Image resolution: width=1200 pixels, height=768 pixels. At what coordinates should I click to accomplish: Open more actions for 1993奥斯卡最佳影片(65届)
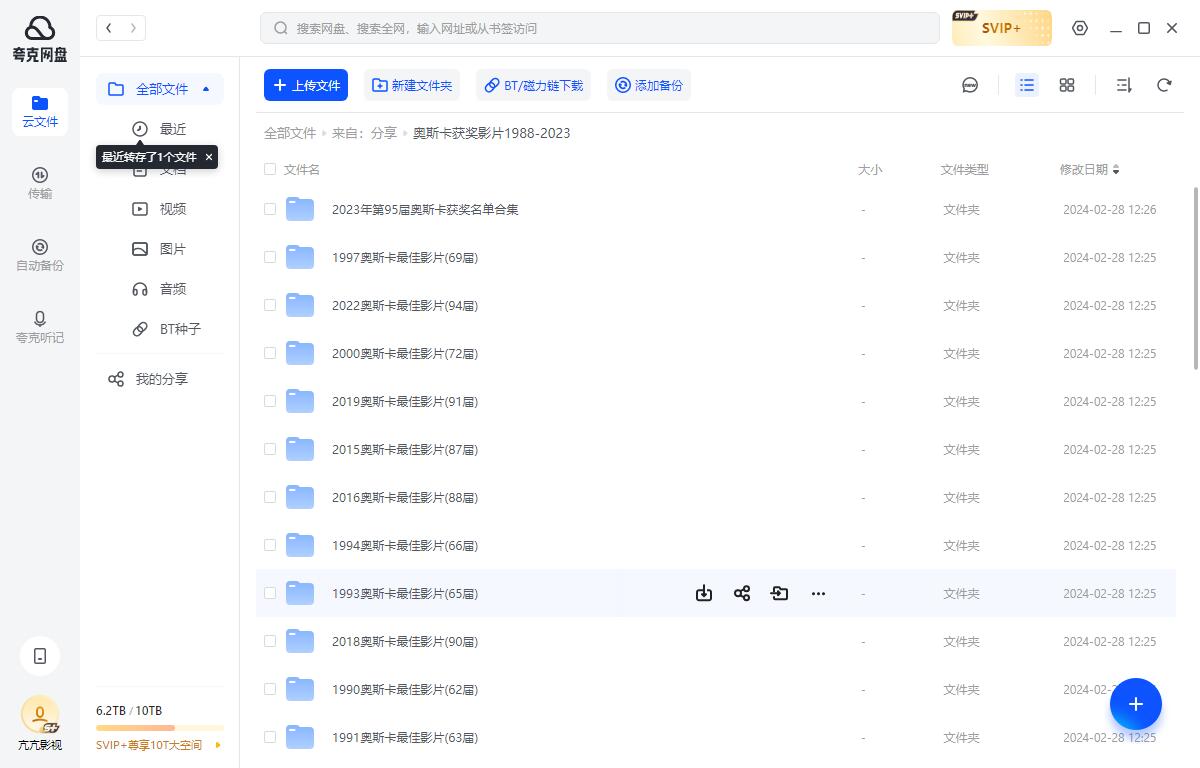pyautogui.click(x=818, y=593)
